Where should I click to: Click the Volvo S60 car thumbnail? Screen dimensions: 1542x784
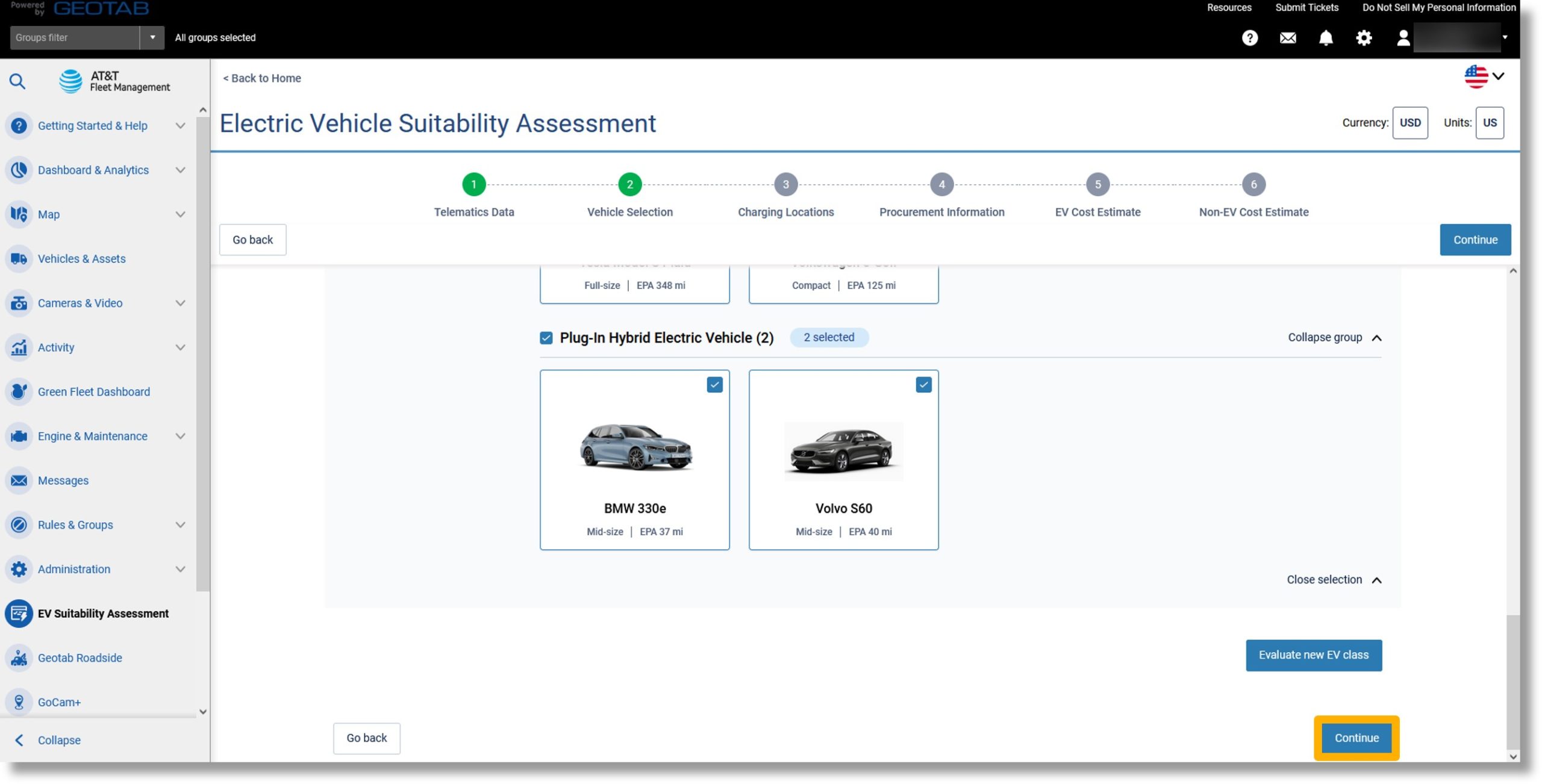click(843, 450)
